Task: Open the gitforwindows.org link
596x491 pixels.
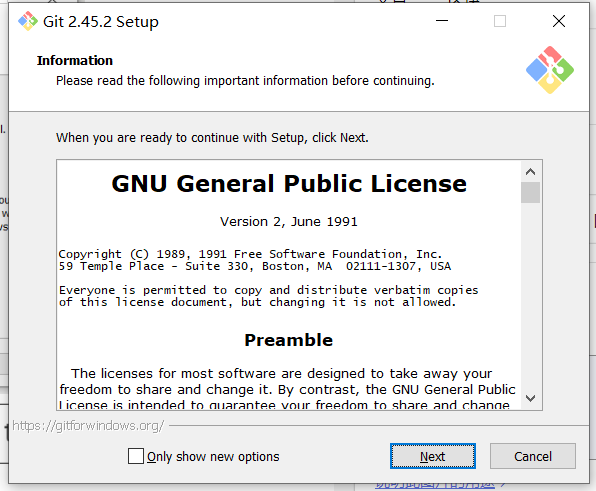Action: [88, 426]
